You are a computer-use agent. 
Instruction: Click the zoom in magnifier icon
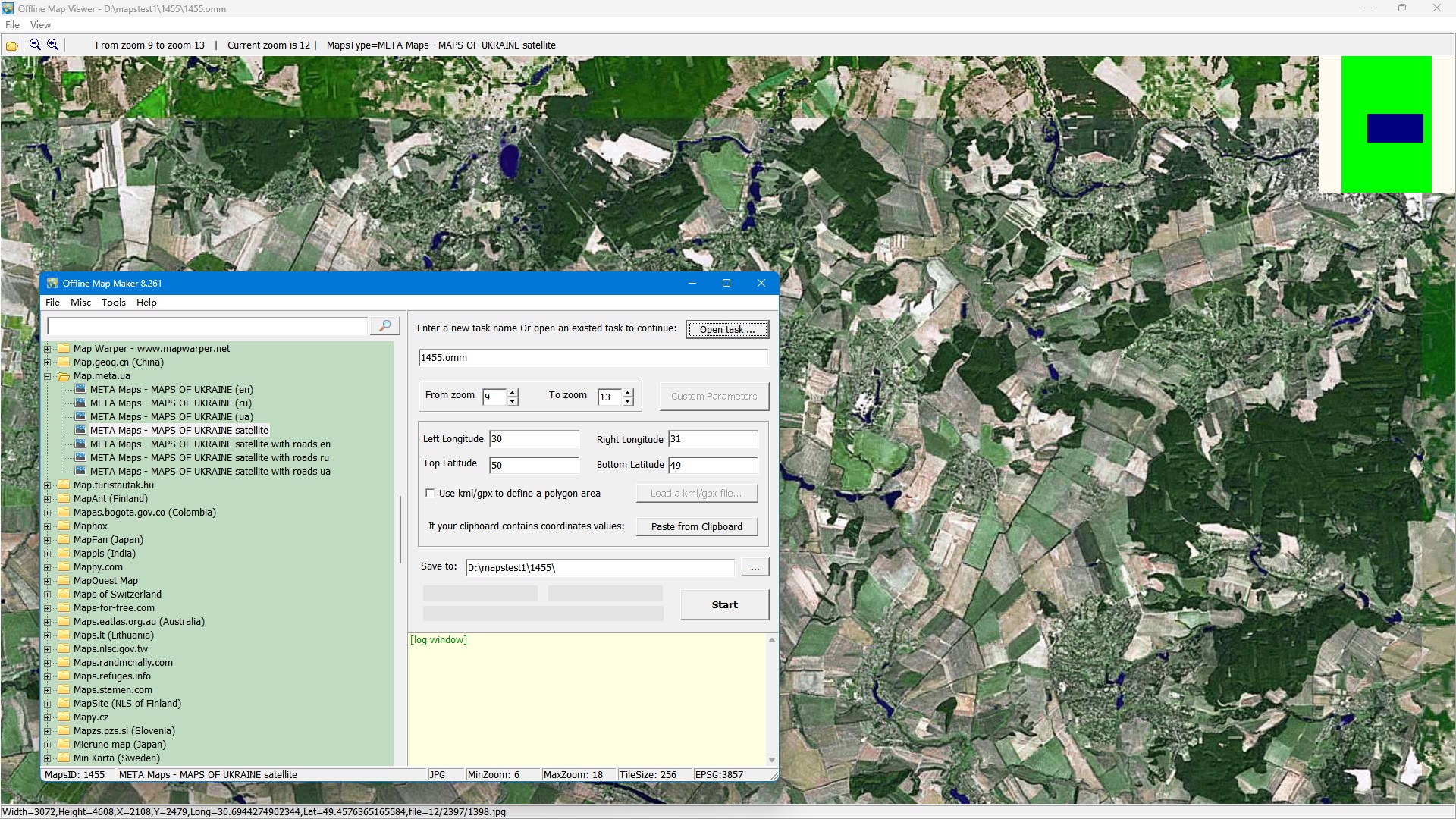pyautogui.click(x=53, y=45)
